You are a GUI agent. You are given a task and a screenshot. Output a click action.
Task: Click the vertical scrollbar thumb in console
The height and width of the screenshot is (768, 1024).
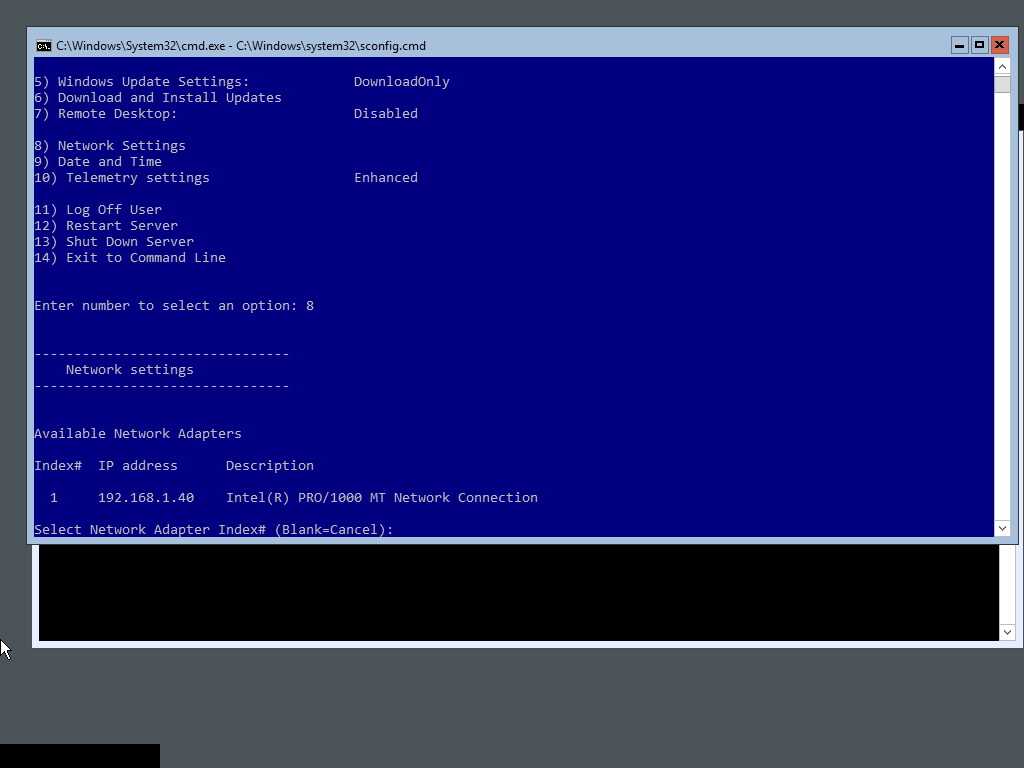[1002, 84]
